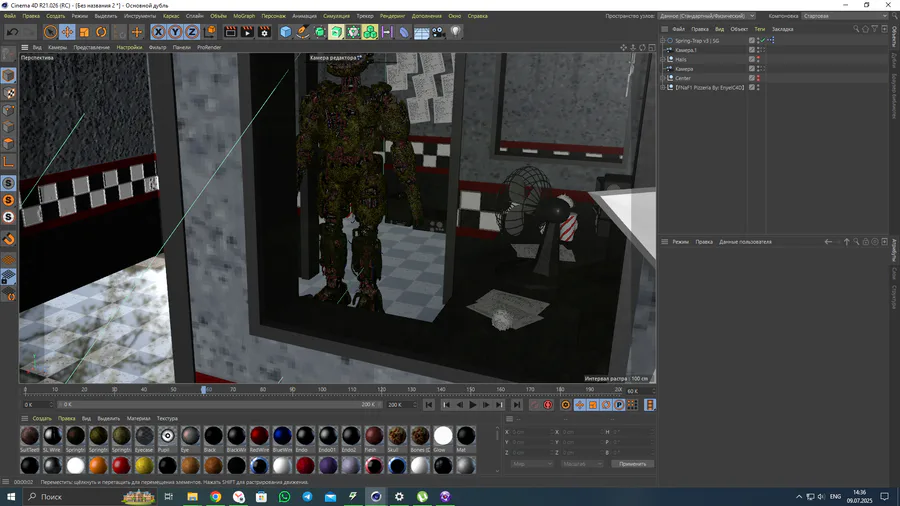Select the Glow material swatch
This screenshot has height=506, width=900.
tap(443, 436)
